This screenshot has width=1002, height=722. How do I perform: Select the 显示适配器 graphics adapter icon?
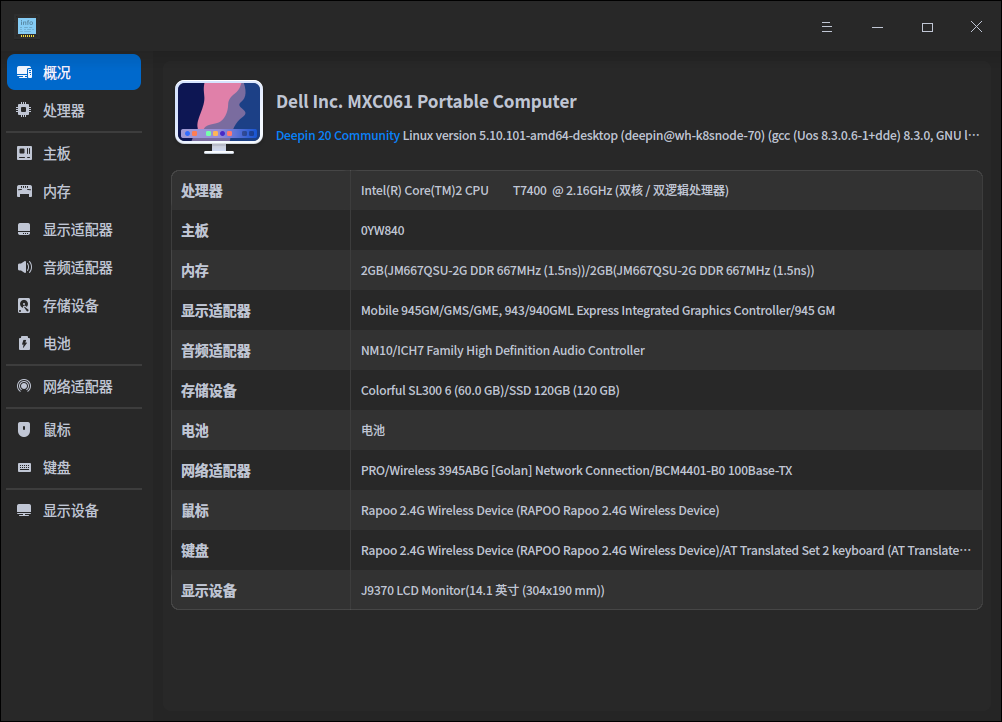coord(23,229)
